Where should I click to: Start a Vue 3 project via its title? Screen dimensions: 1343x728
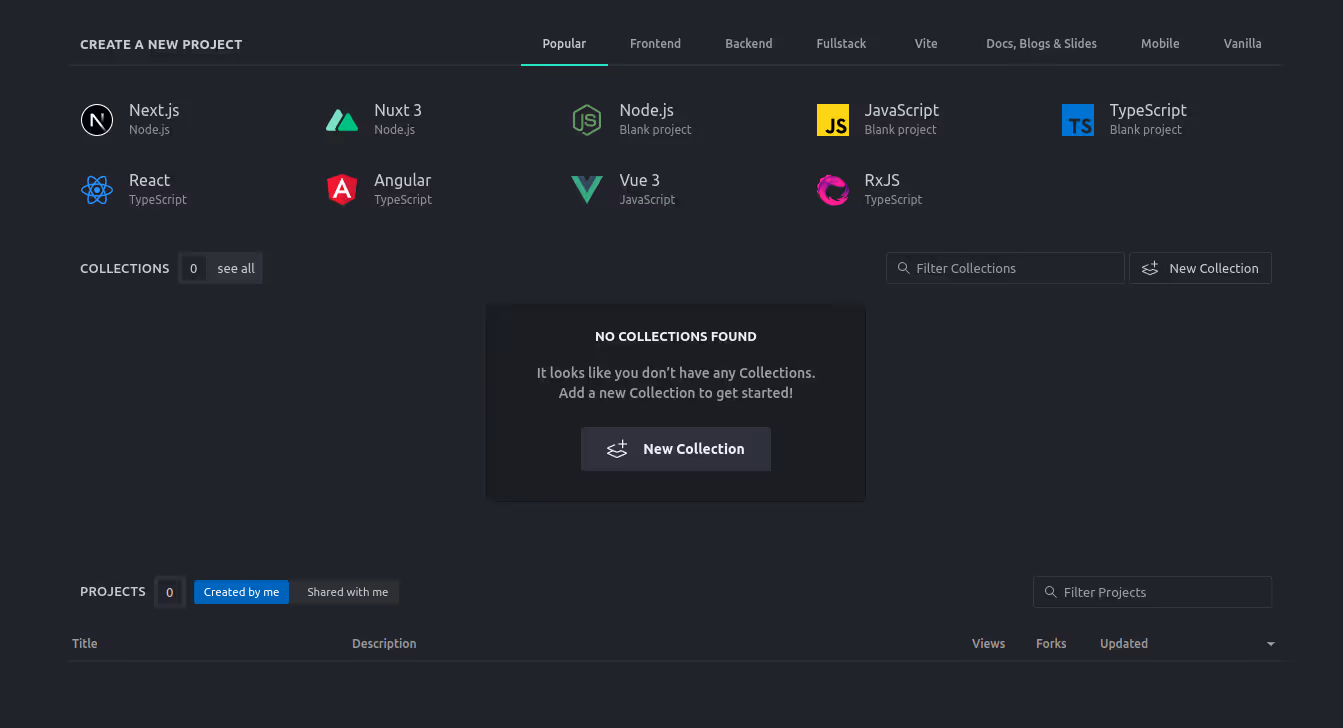tap(639, 180)
